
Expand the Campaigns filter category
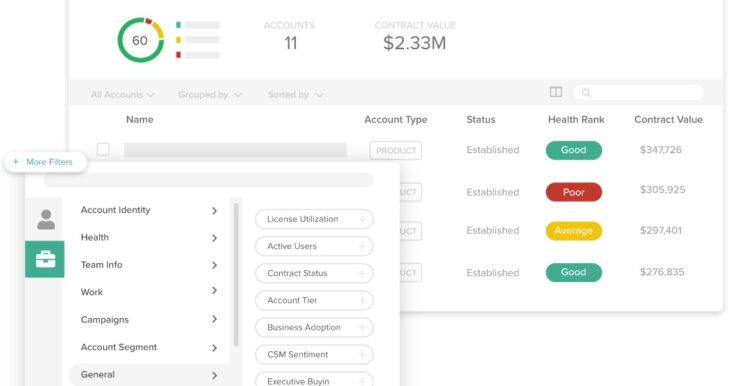point(149,320)
